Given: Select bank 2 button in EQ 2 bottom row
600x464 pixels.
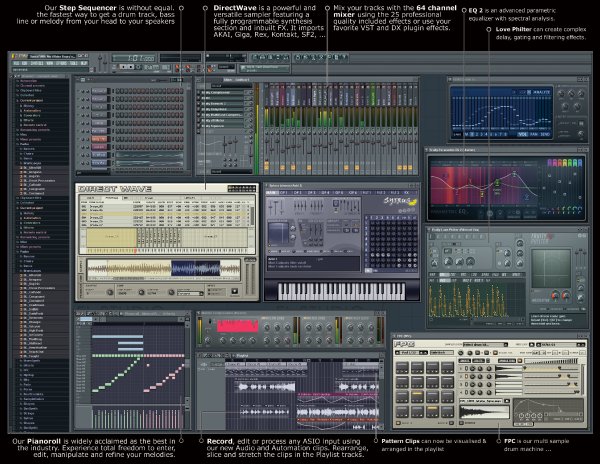Looking at the screenshot, I should pos(477,134).
